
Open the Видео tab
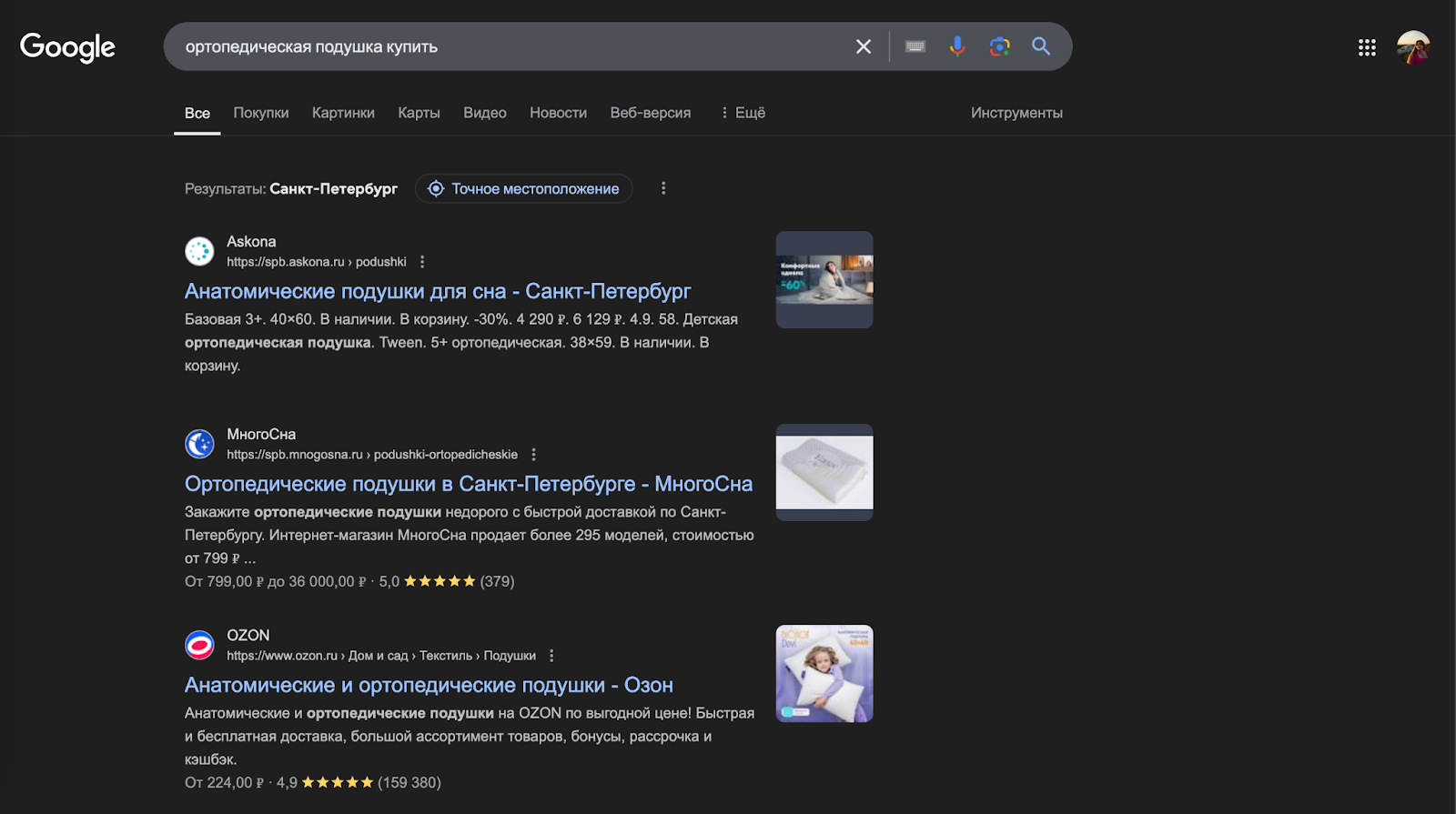485,113
